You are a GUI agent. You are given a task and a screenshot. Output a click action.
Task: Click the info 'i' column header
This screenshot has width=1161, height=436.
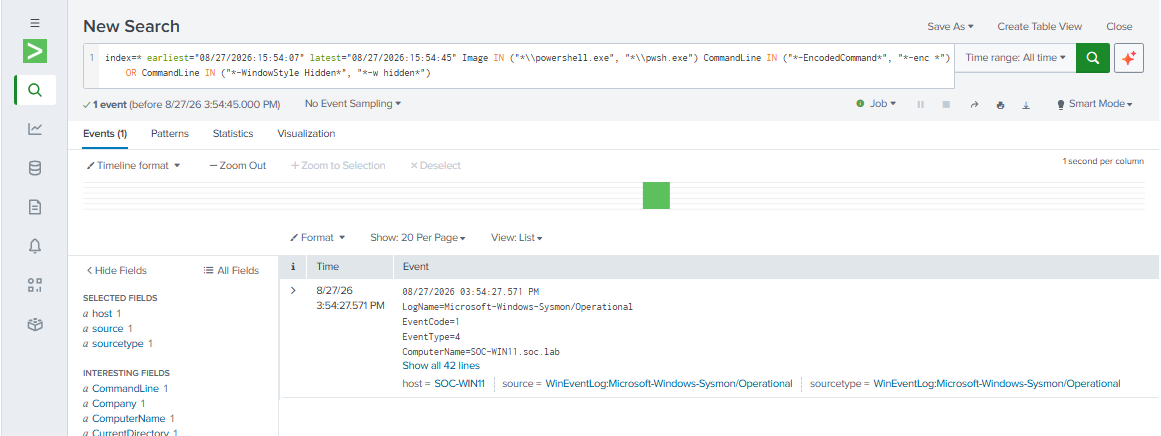pos(293,266)
